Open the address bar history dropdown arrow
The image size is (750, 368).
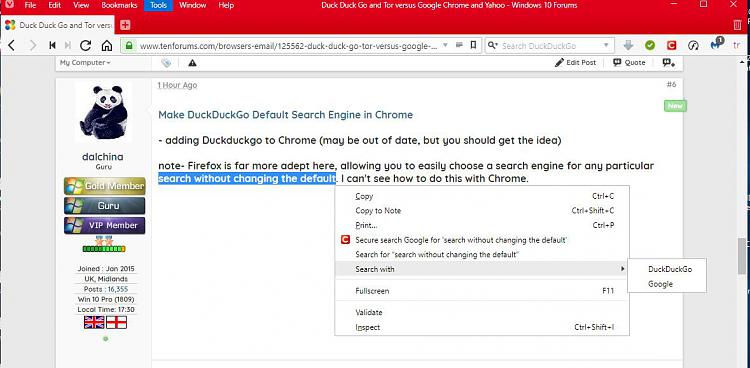pyautogui.click(x=445, y=45)
